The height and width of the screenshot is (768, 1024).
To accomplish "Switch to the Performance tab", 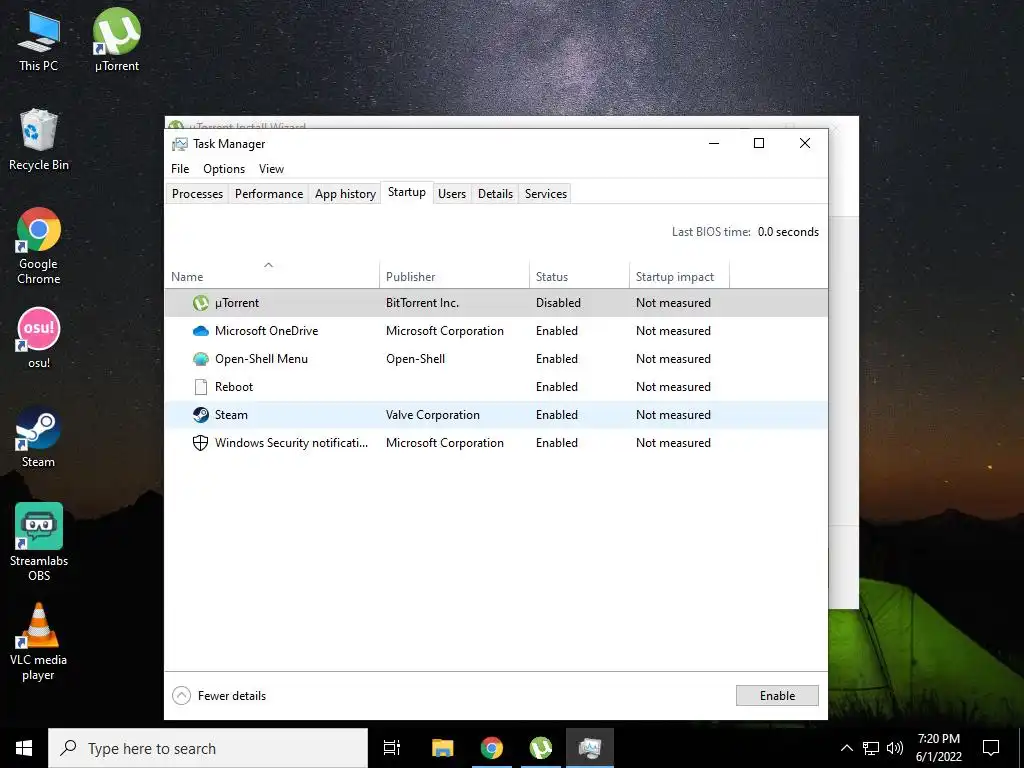I will pyautogui.click(x=269, y=194).
